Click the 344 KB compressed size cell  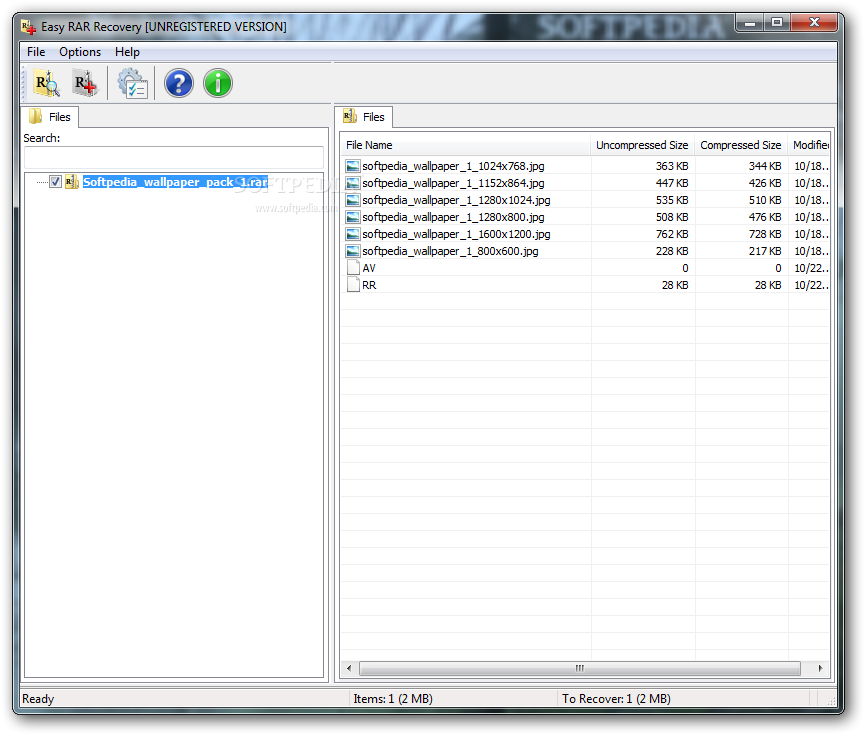[765, 166]
